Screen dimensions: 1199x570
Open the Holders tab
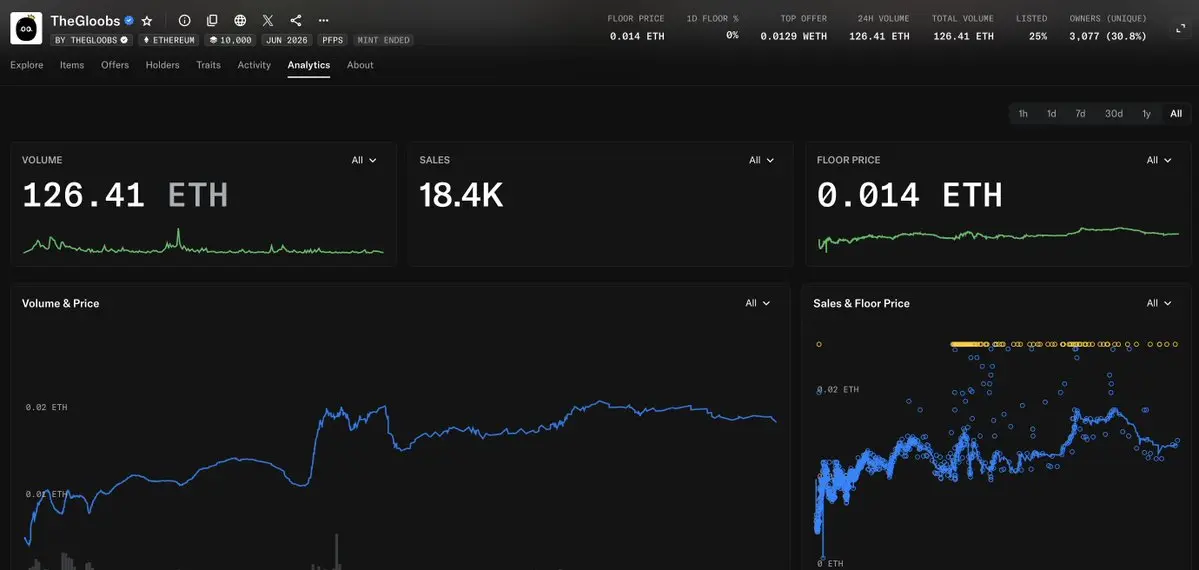[162, 65]
